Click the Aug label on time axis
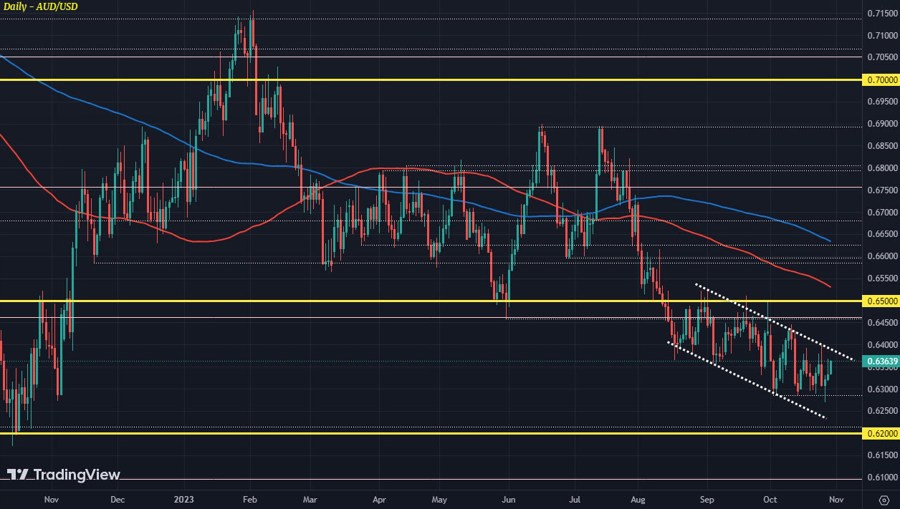The image size is (900, 509). click(x=638, y=500)
